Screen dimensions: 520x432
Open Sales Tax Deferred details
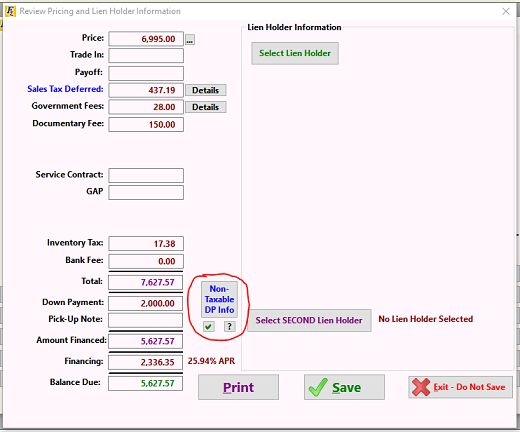[x=205, y=90]
